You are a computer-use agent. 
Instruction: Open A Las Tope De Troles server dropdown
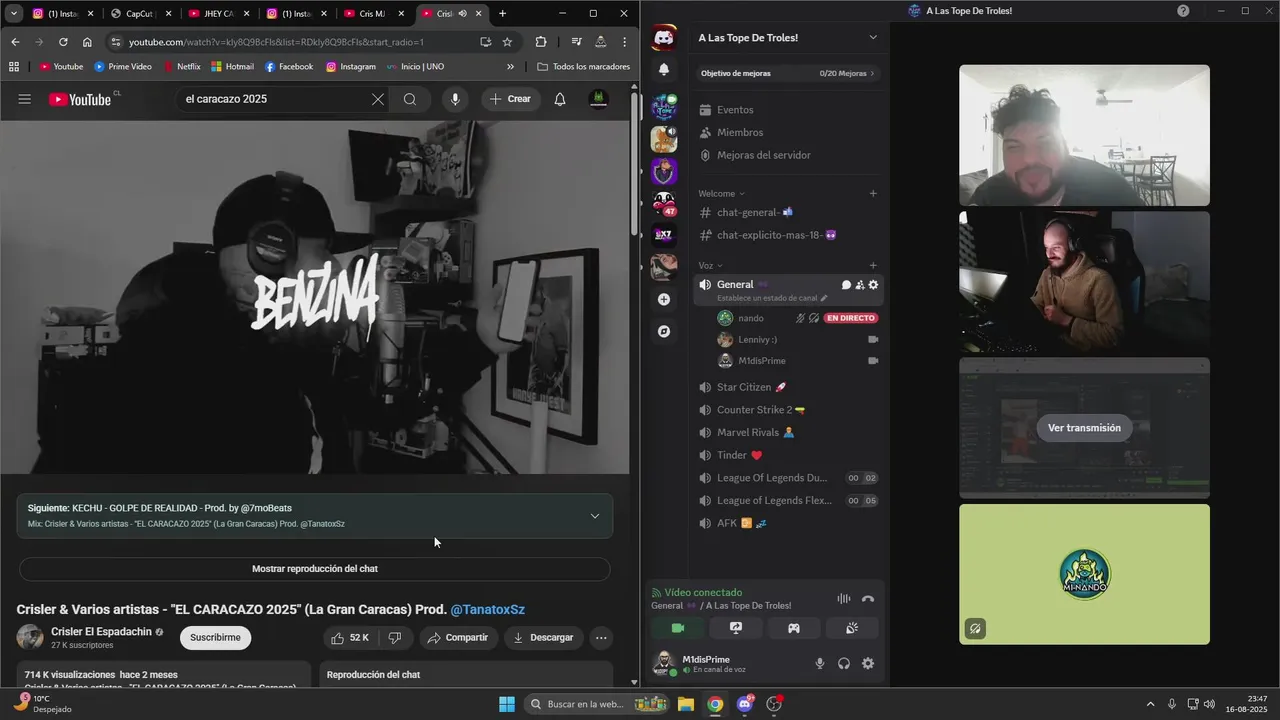pyautogui.click(x=873, y=38)
